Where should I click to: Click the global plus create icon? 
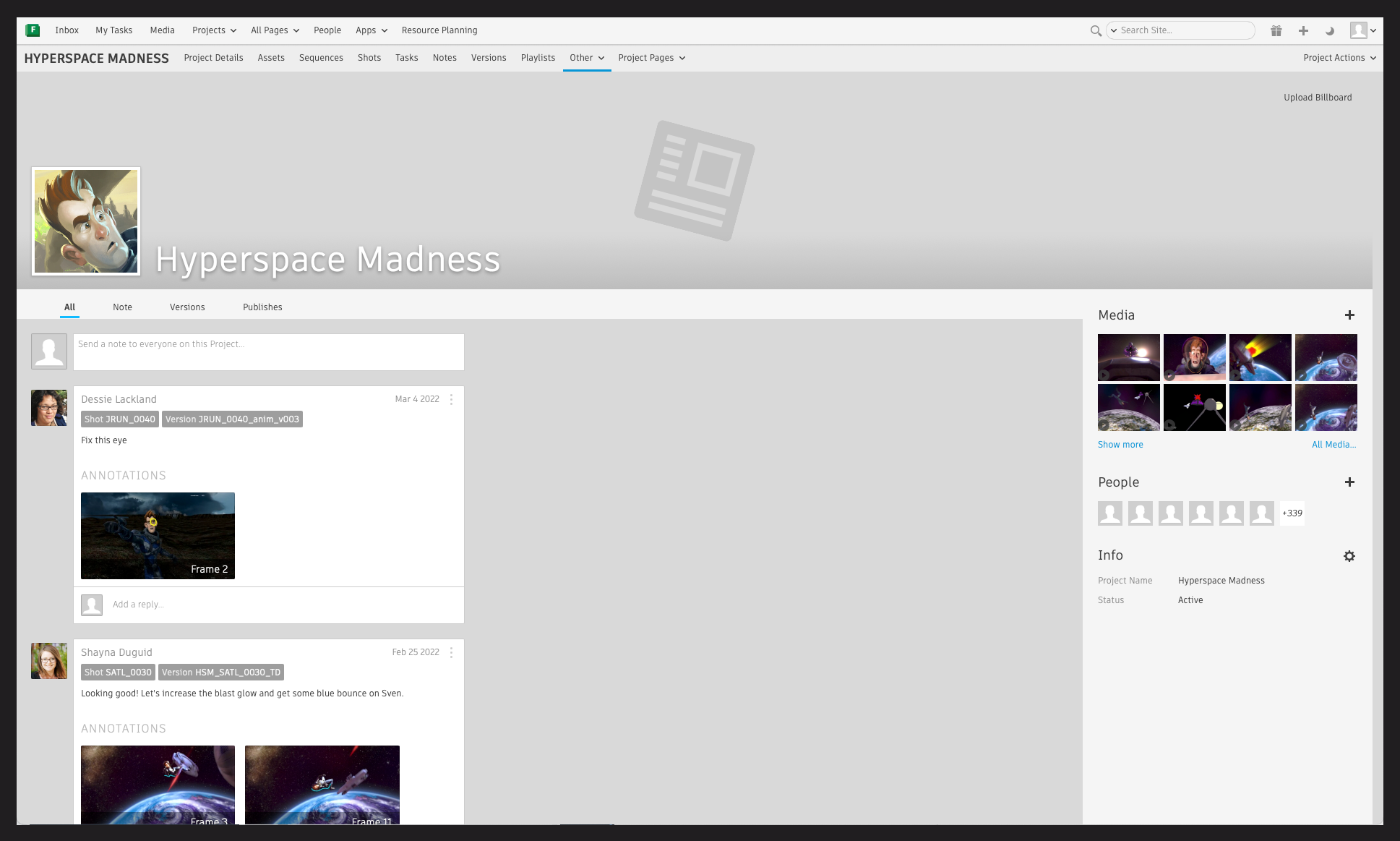pos(1303,30)
